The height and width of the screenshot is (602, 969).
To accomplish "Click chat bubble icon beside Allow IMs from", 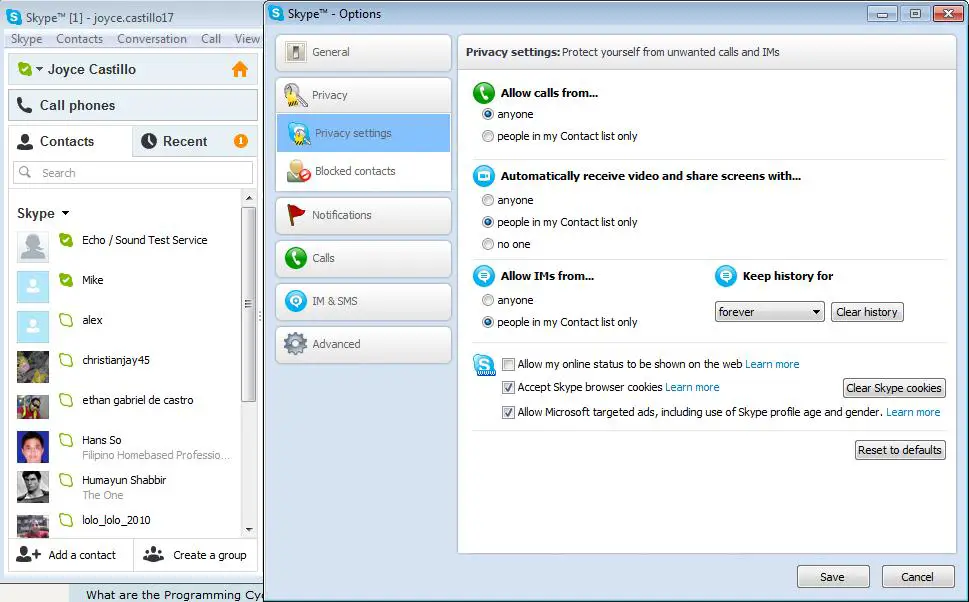I will pos(484,276).
